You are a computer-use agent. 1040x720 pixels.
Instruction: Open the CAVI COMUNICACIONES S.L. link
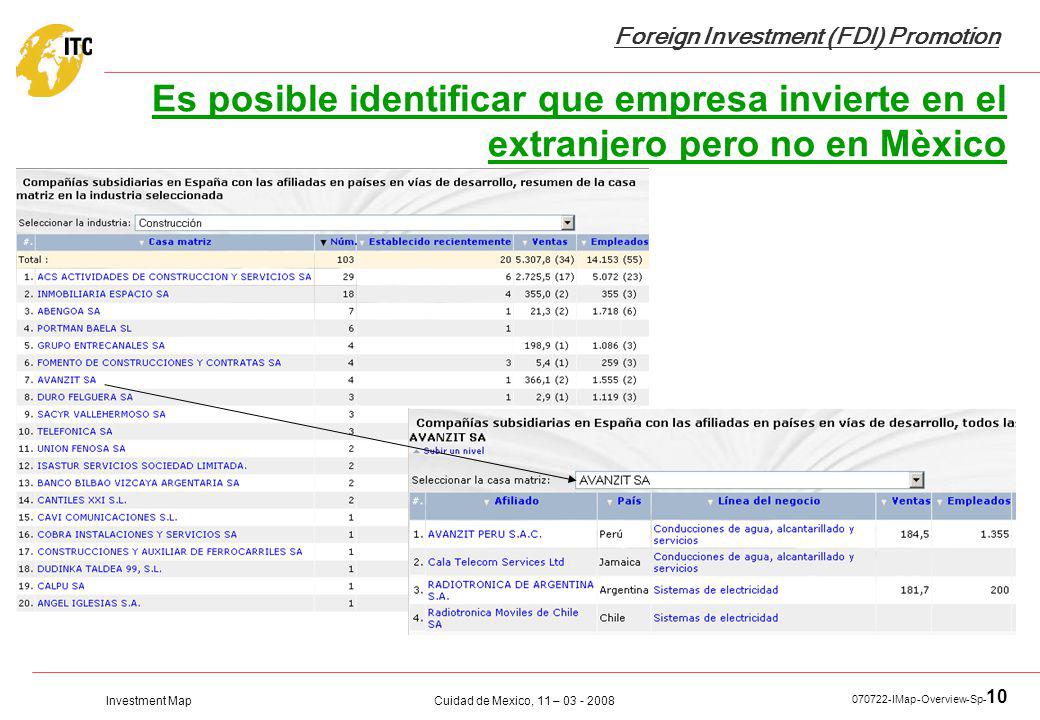[x=107, y=518]
